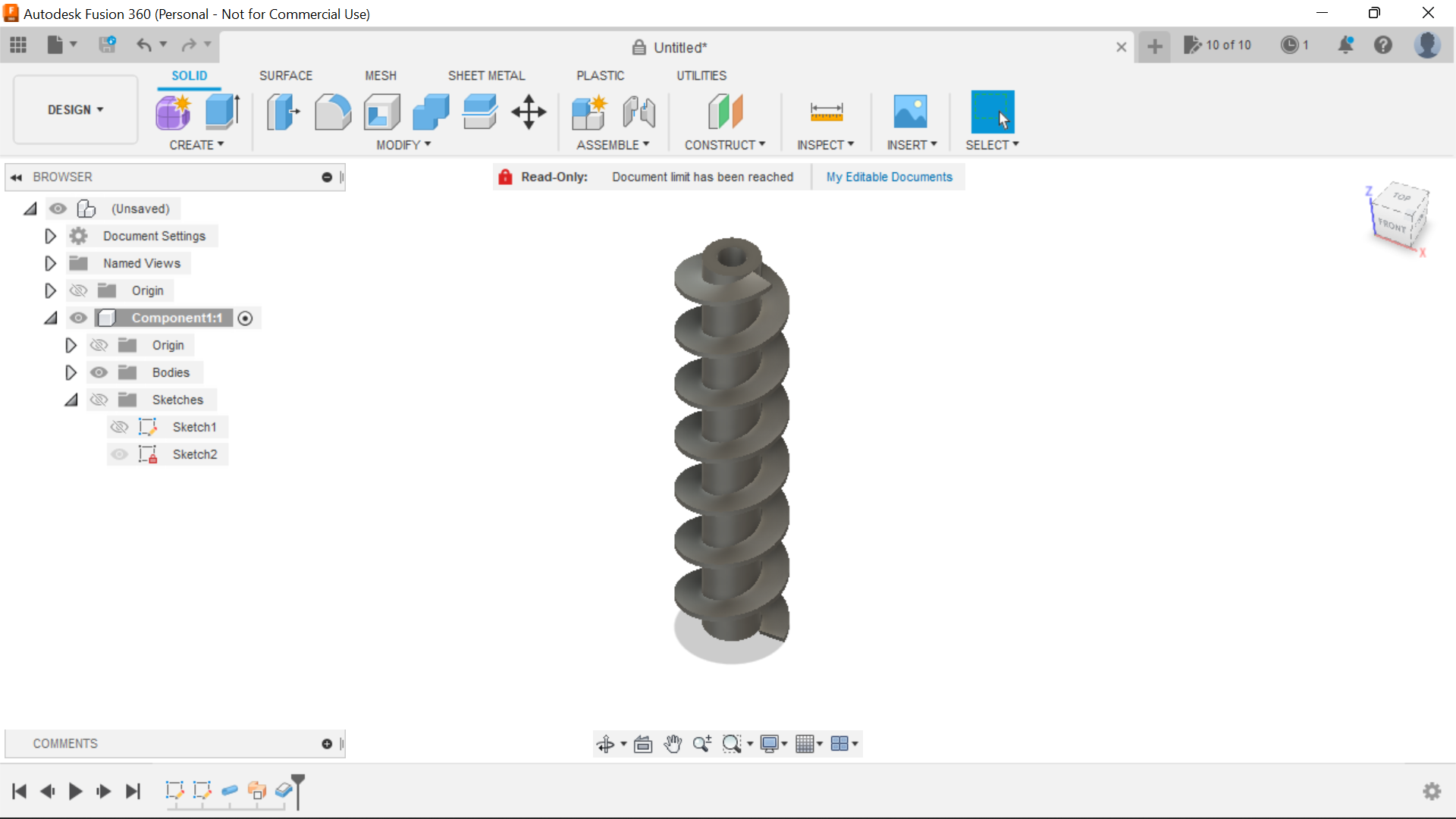The image size is (1456, 819).
Task: Open the Joint tool
Action: 638,111
